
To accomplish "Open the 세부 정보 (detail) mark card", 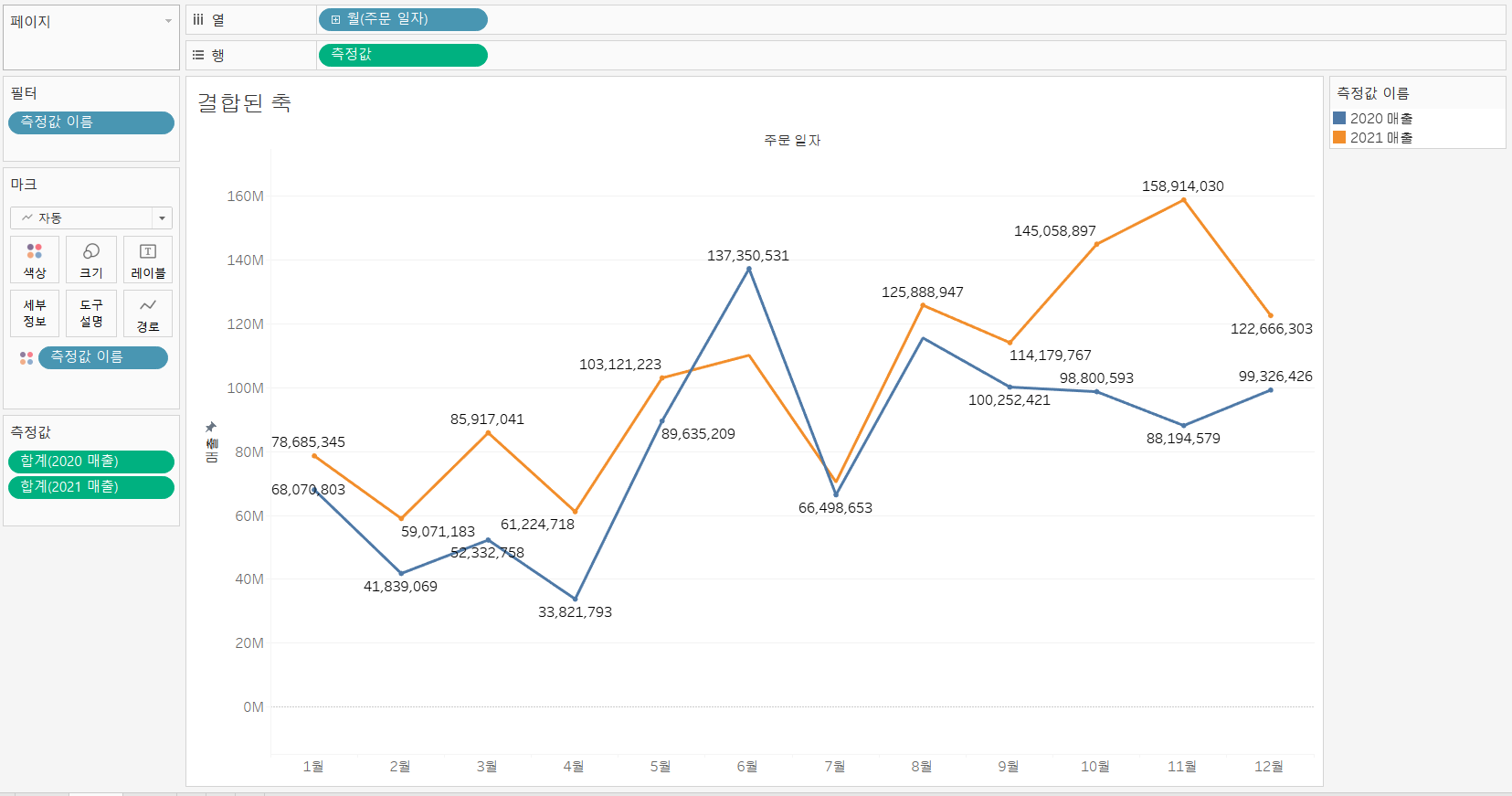I will [35, 313].
